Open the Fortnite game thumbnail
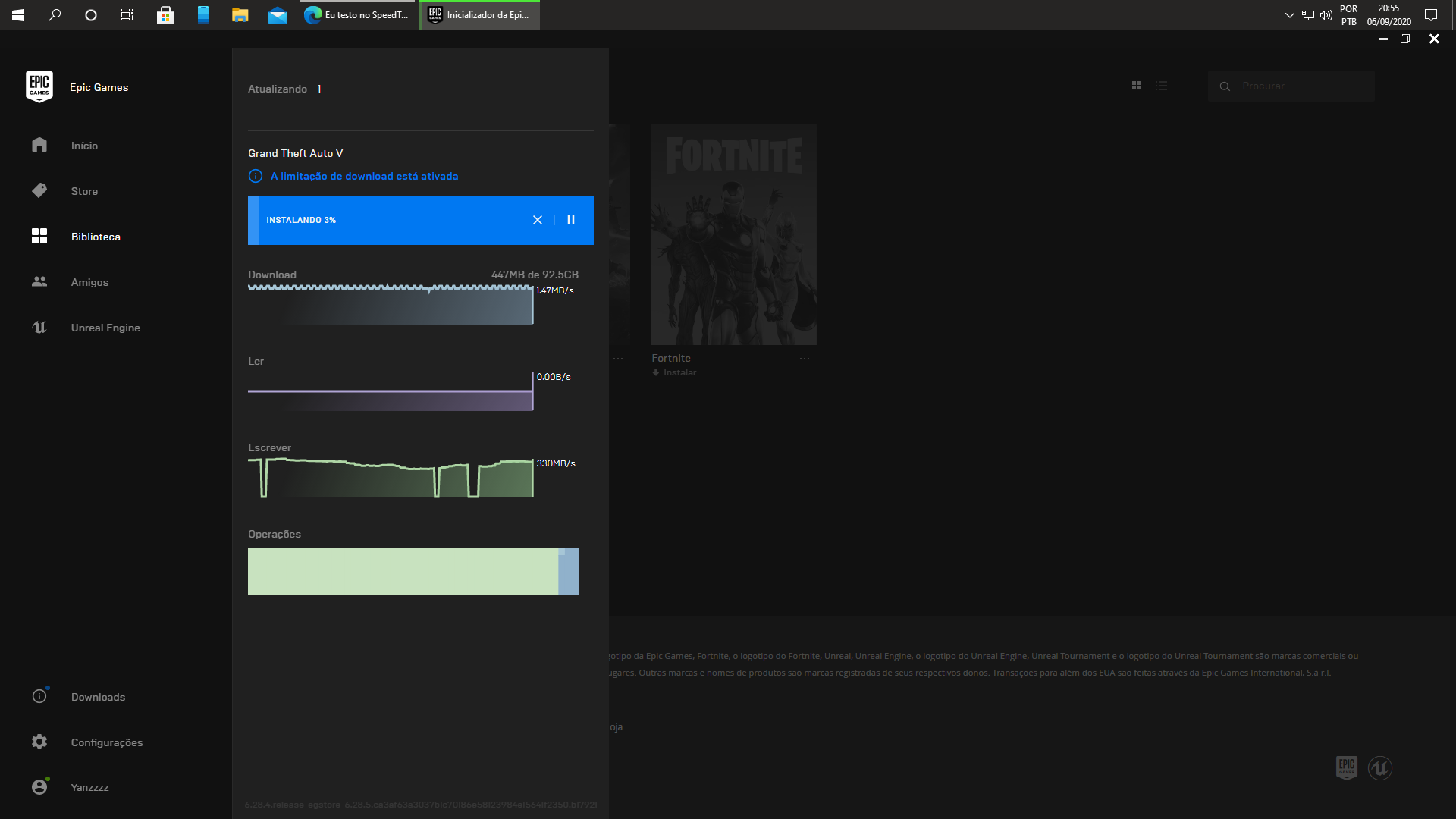Image resolution: width=1456 pixels, height=819 pixels. tap(734, 235)
